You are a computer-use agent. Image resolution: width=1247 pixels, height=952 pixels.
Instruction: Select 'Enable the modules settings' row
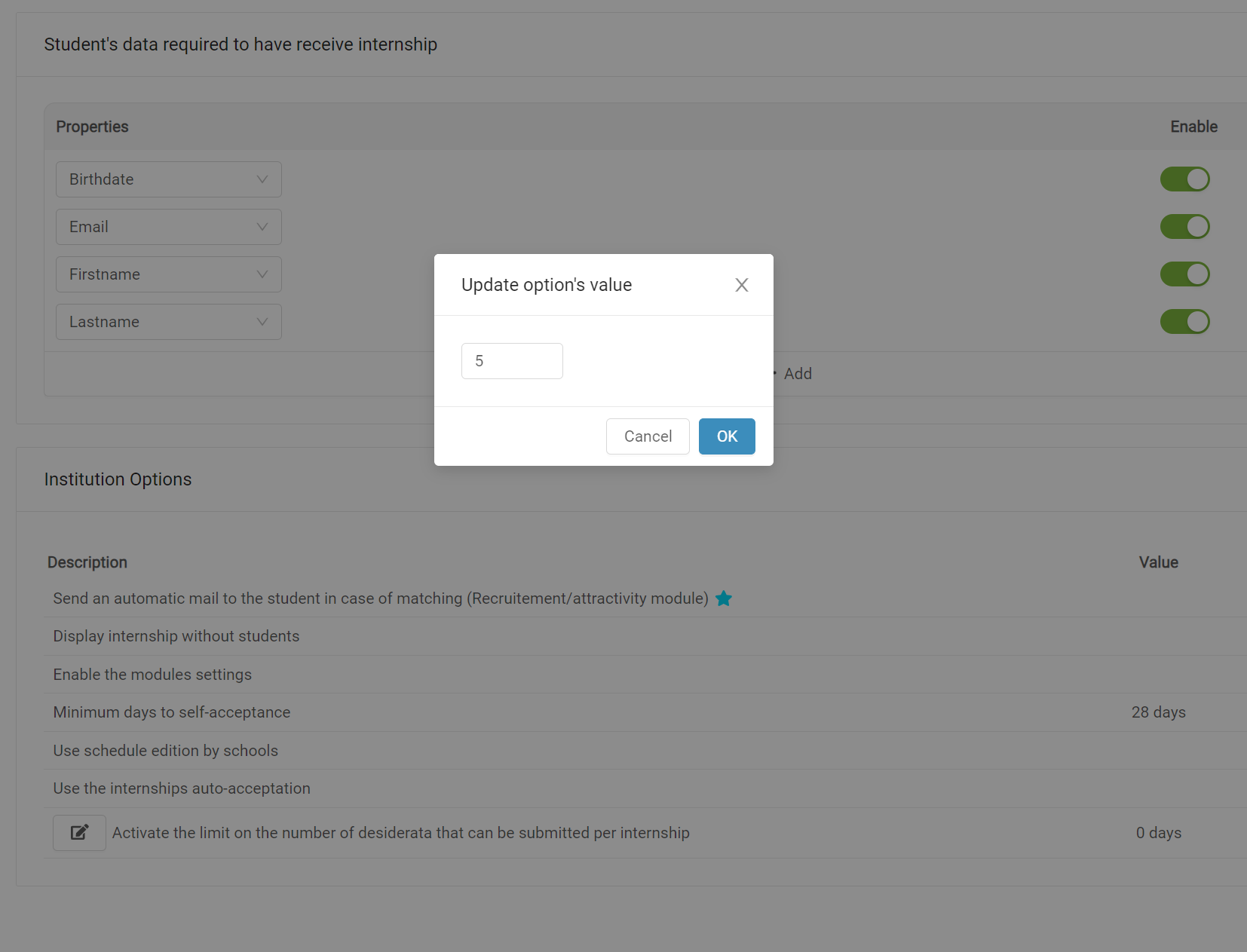pos(645,675)
